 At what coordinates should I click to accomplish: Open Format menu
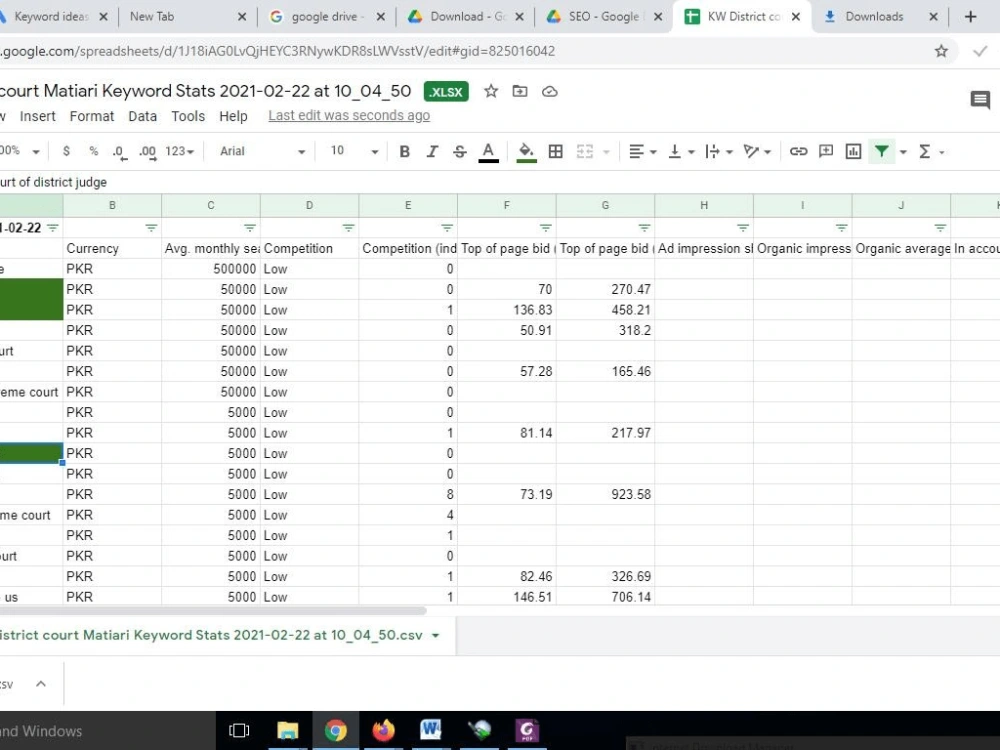tap(92, 116)
